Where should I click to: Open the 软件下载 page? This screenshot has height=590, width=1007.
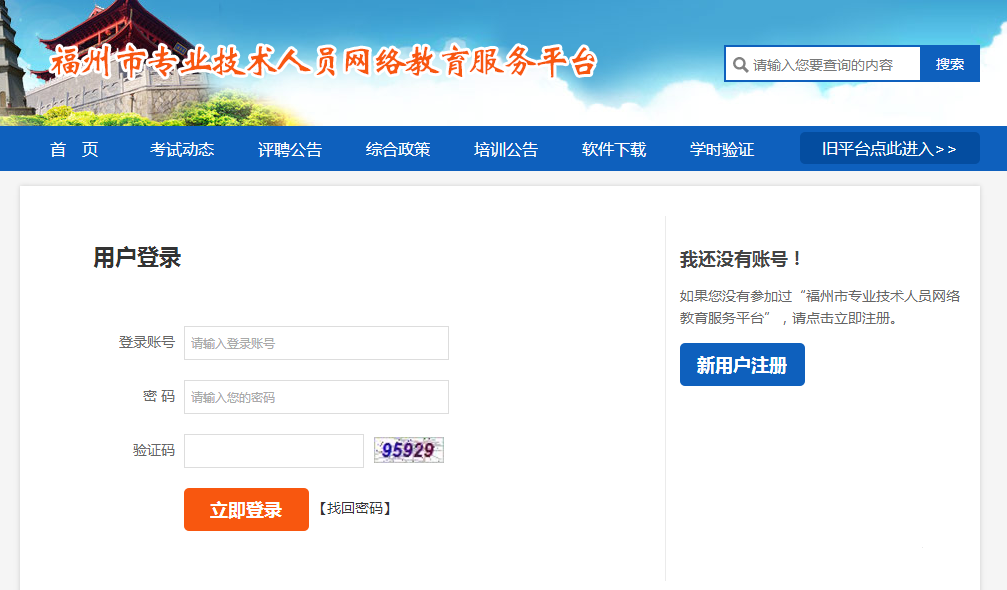pyautogui.click(x=614, y=150)
